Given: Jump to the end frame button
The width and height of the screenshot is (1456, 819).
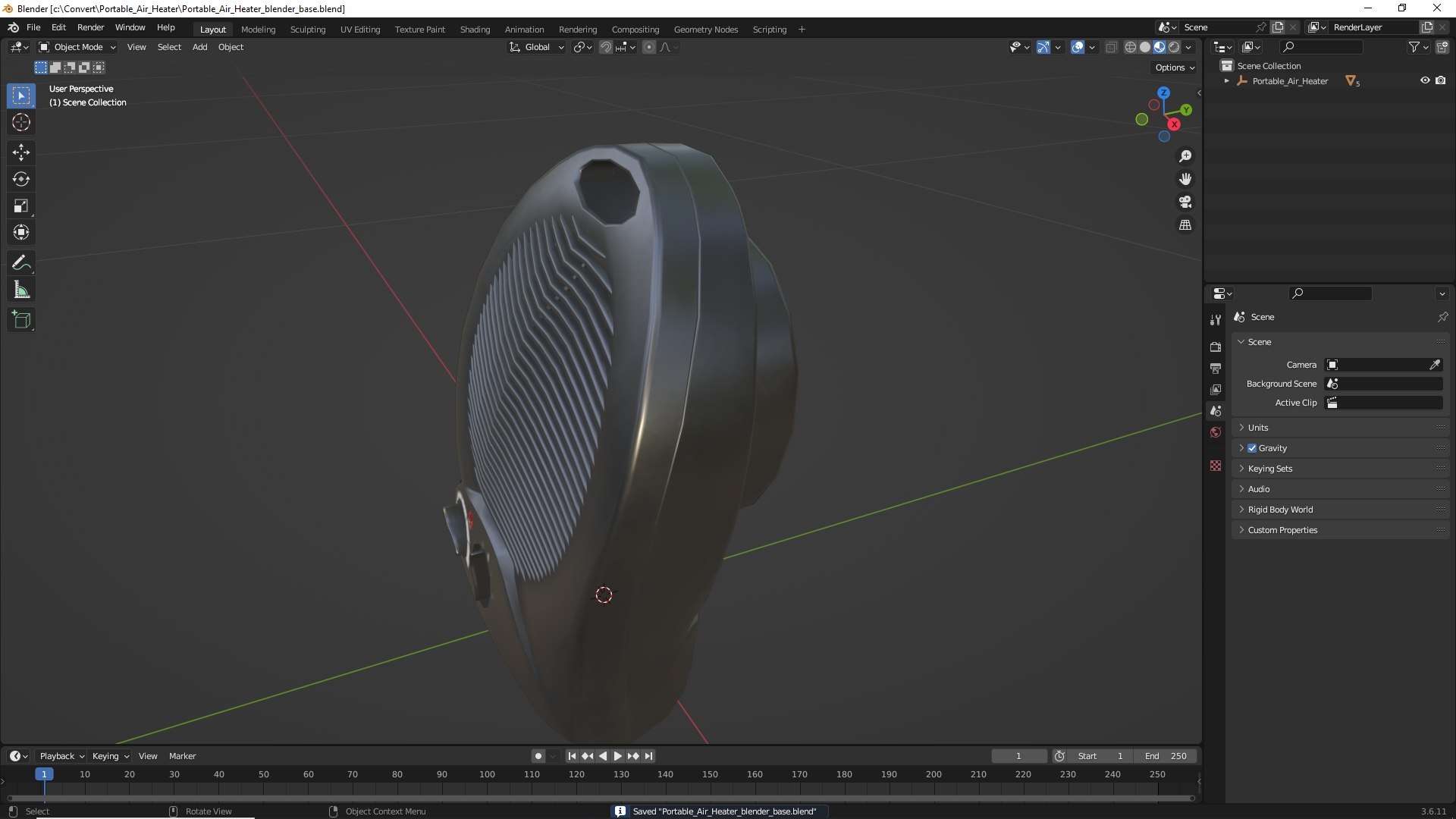Looking at the screenshot, I should tap(648, 756).
